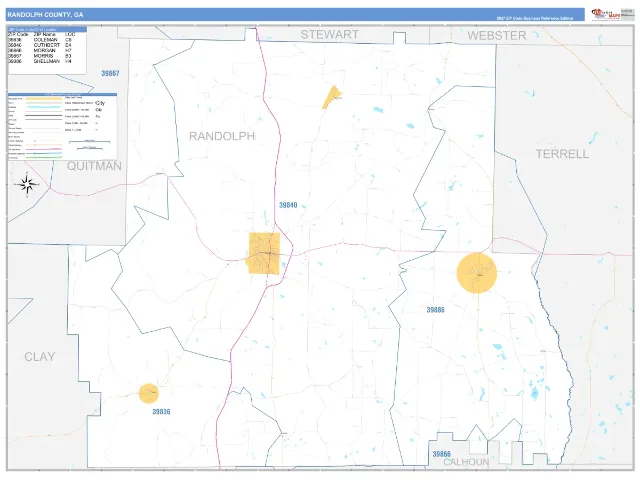Click the green line swatch at legend bottom
This screenshot has height=480, width=640.
click(44, 157)
